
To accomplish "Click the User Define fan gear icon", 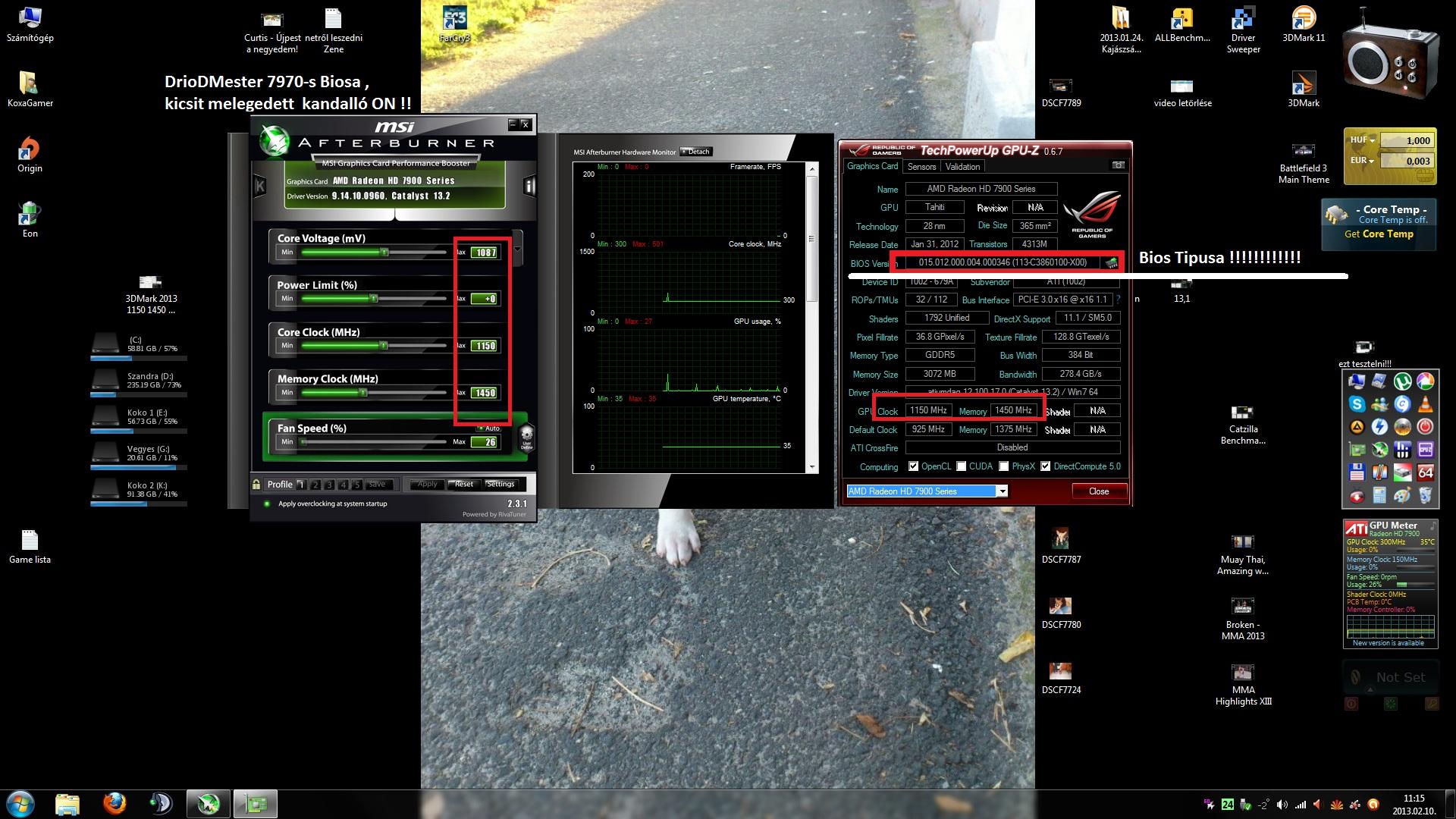I will pyautogui.click(x=526, y=437).
